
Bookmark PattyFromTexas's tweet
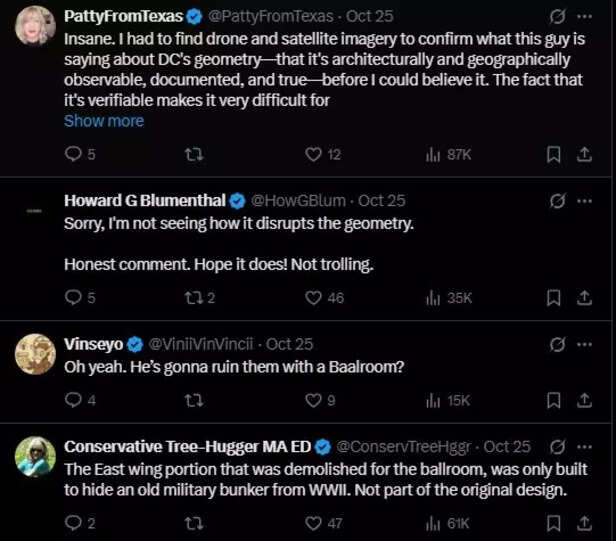[x=553, y=154]
